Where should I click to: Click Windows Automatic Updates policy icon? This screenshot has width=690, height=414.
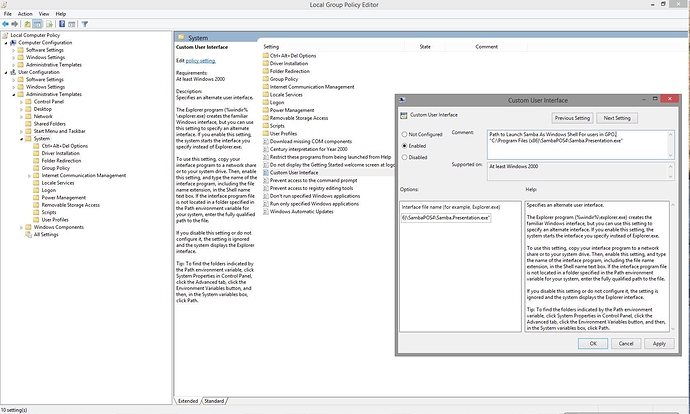tap(266, 212)
